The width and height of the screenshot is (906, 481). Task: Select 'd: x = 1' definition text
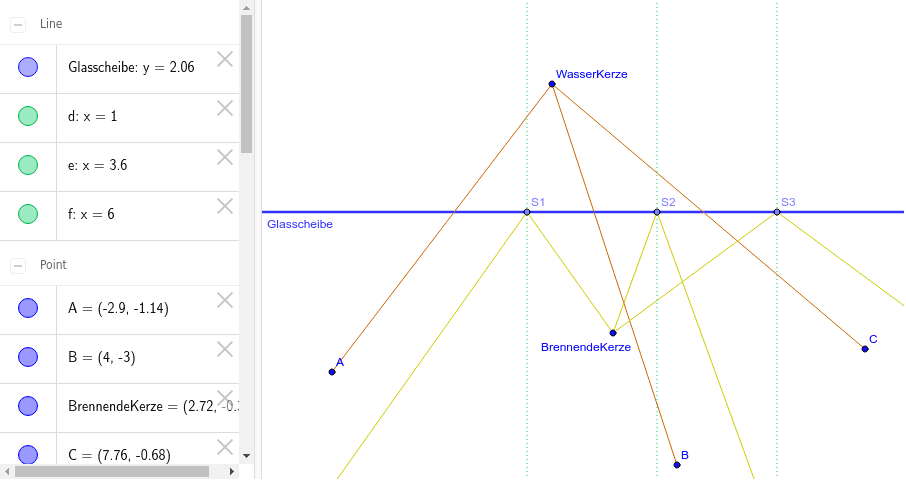pos(92,116)
